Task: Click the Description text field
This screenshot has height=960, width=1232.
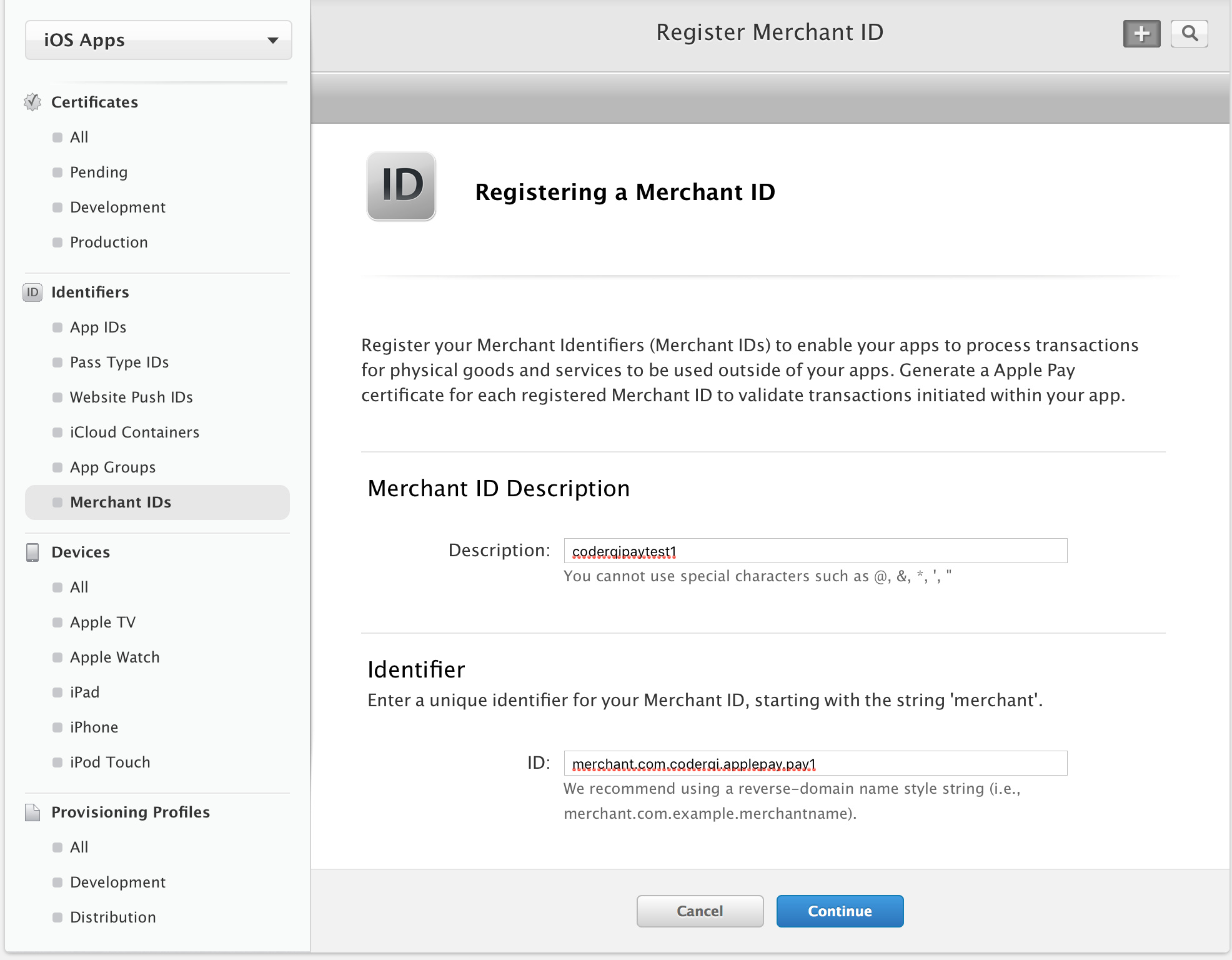Action: click(815, 551)
